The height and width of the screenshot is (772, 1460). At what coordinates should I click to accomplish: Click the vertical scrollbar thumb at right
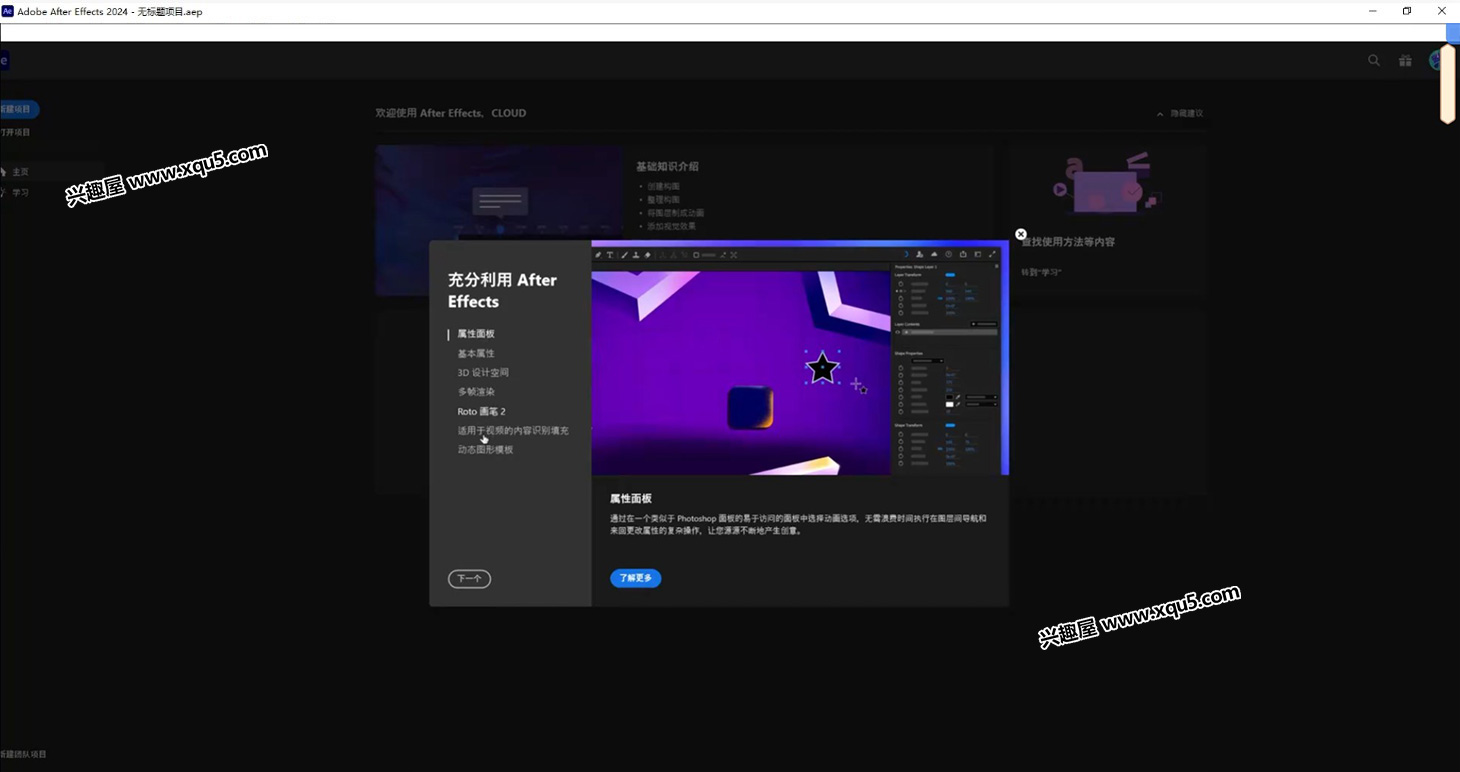pyautogui.click(x=1447, y=83)
